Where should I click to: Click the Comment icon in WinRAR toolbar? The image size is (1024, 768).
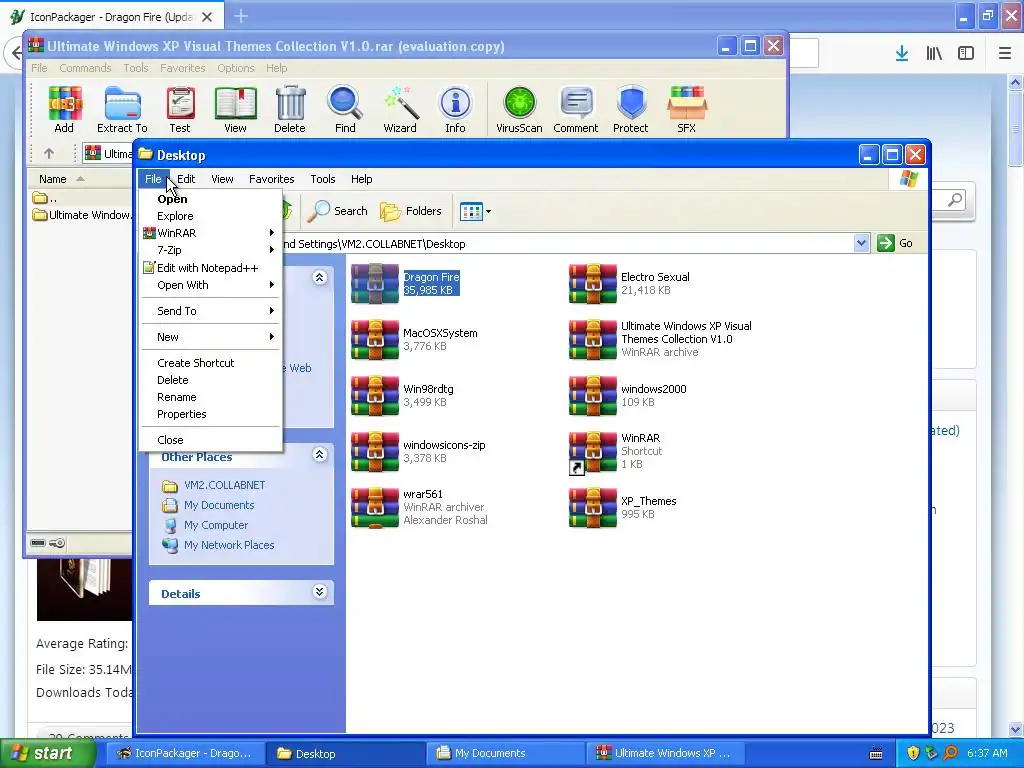[x=575, y=110]
